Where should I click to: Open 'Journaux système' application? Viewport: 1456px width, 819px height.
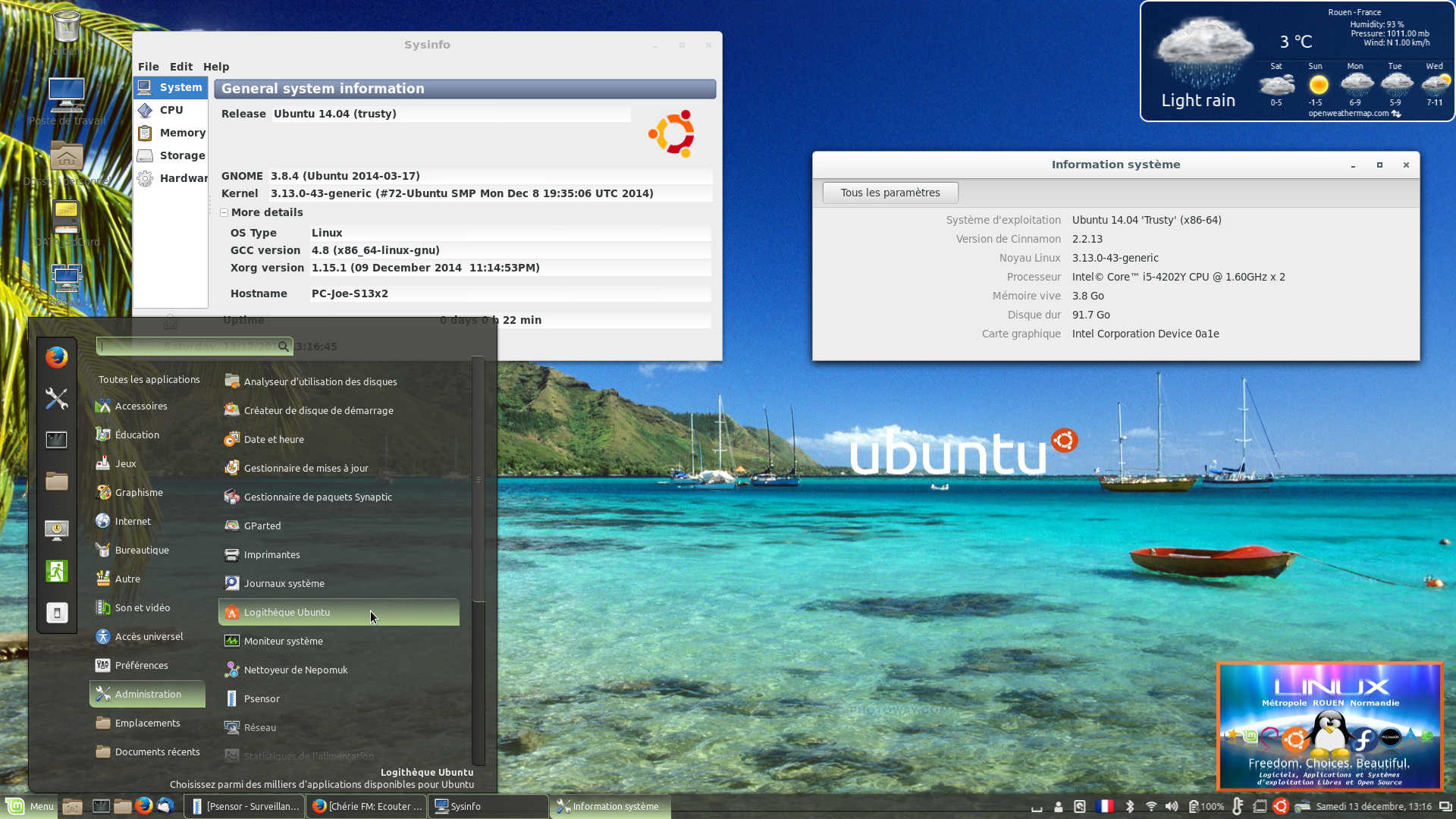click(339, 584)
